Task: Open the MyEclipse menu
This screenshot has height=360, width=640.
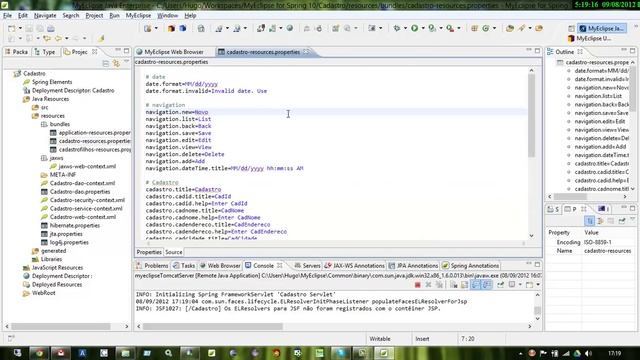Action: pyautogui.click(x=138, y=16)
